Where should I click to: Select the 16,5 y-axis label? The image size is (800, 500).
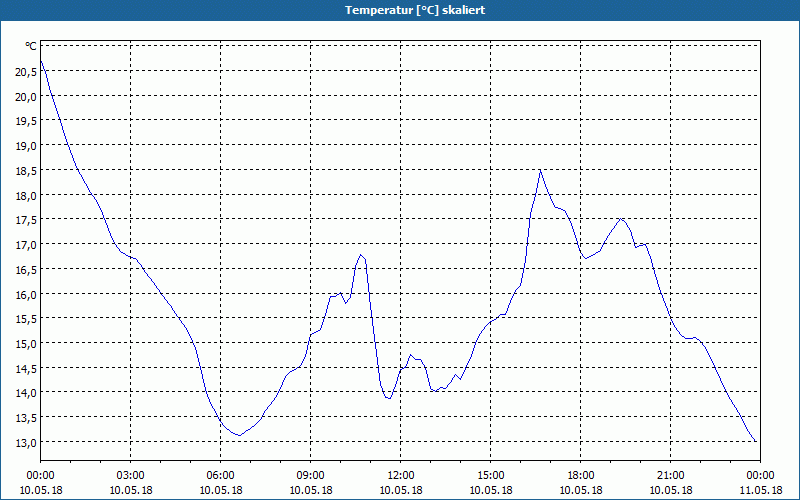26,270
